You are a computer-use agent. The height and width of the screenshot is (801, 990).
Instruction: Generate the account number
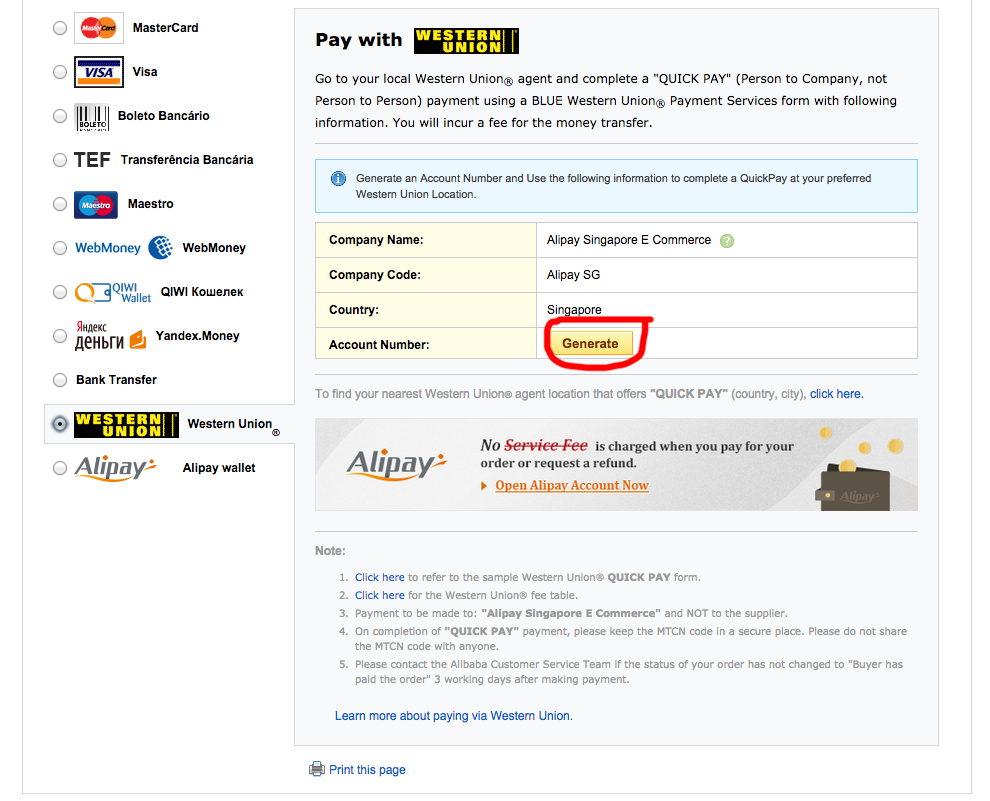(591, 343)
